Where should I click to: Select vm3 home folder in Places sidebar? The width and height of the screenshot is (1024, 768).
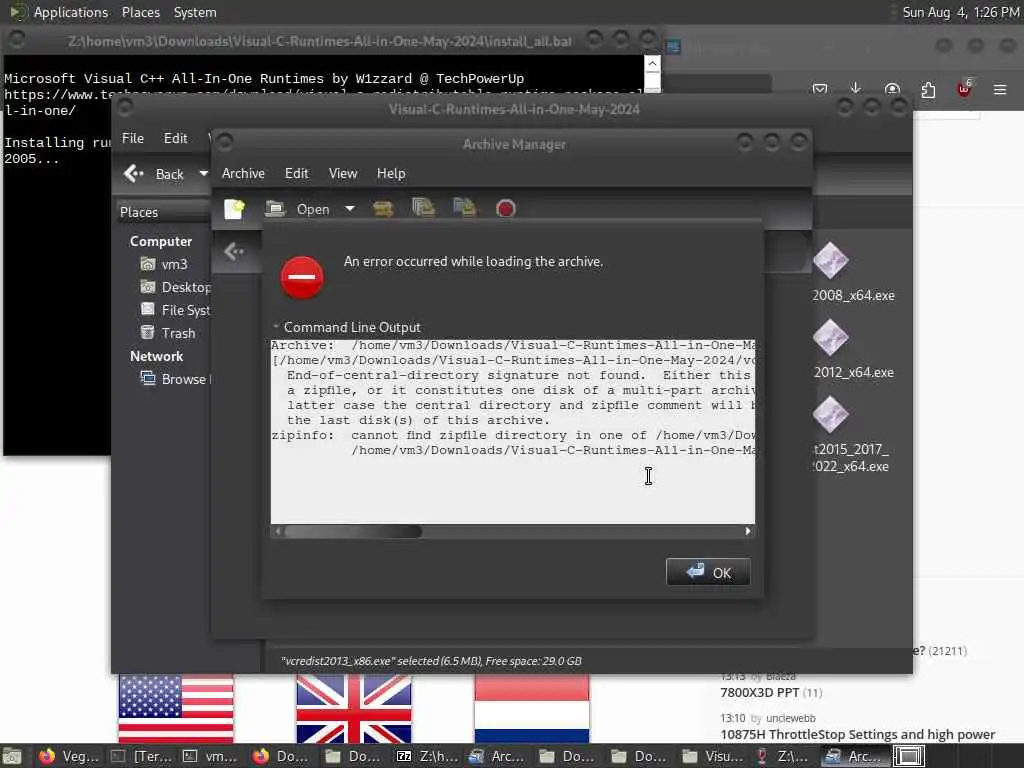click(x=165, y=264)
